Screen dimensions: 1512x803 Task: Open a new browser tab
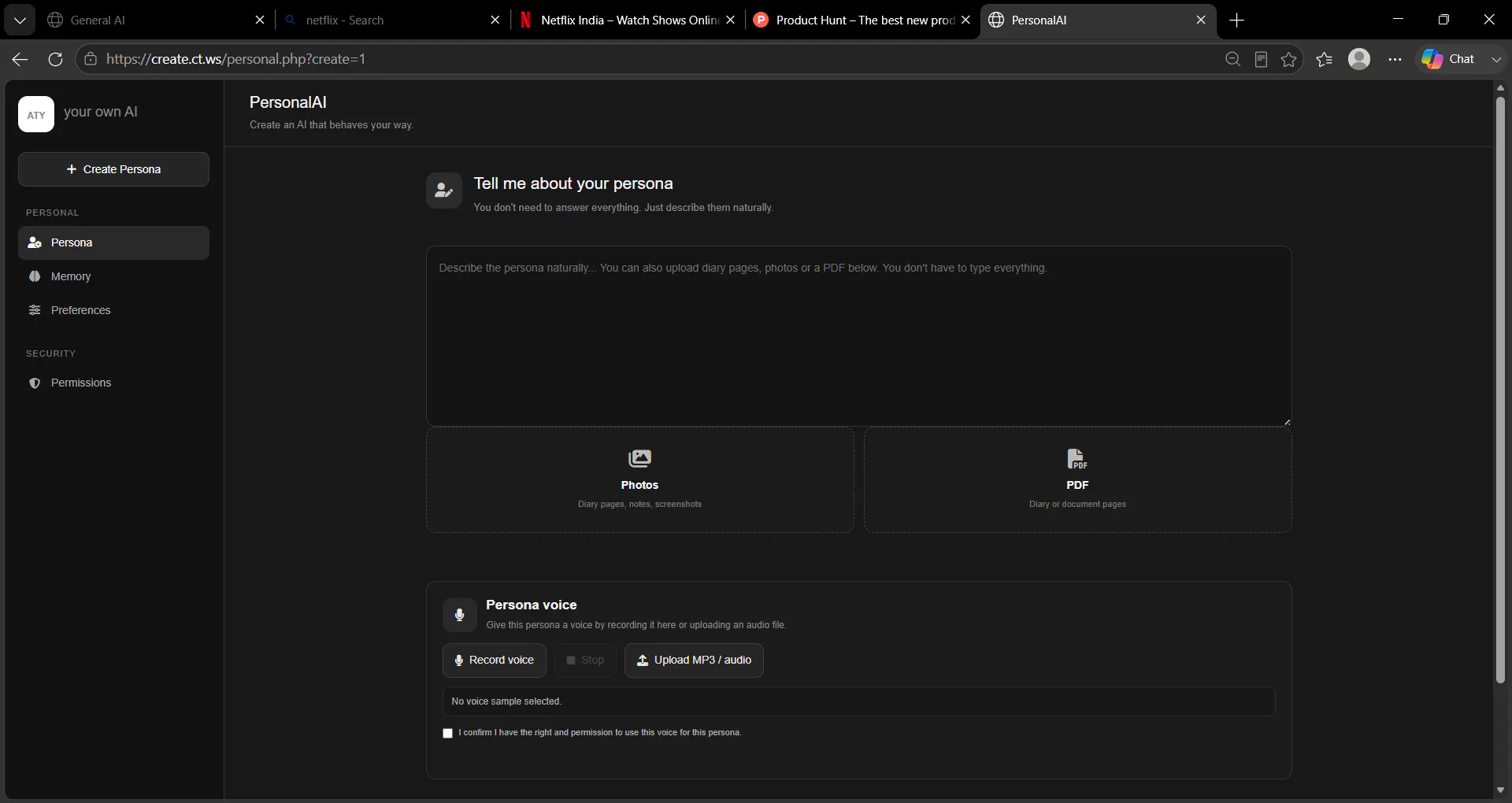point(1237,20)
